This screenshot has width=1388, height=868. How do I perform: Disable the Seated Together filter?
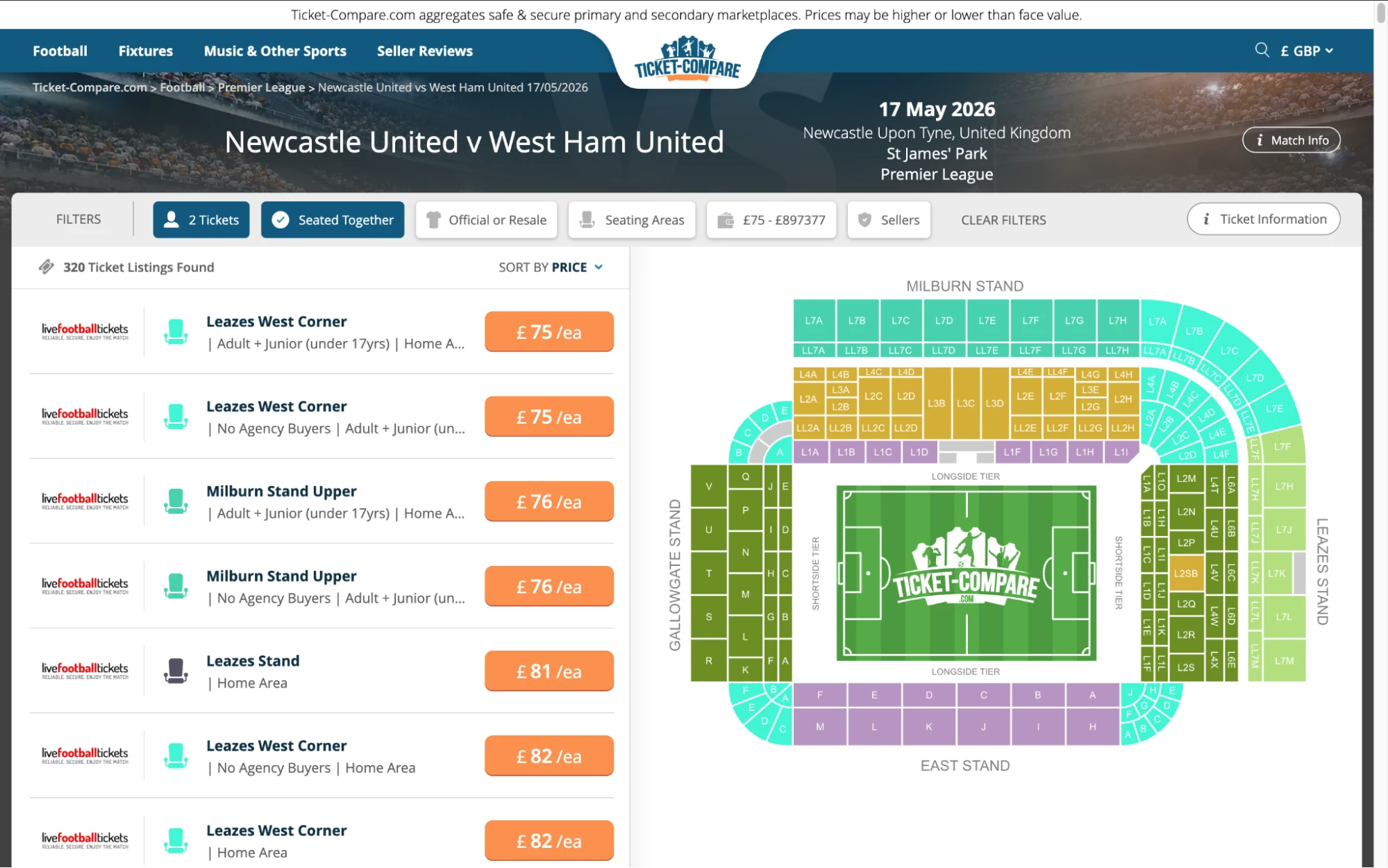click(332, 219)
